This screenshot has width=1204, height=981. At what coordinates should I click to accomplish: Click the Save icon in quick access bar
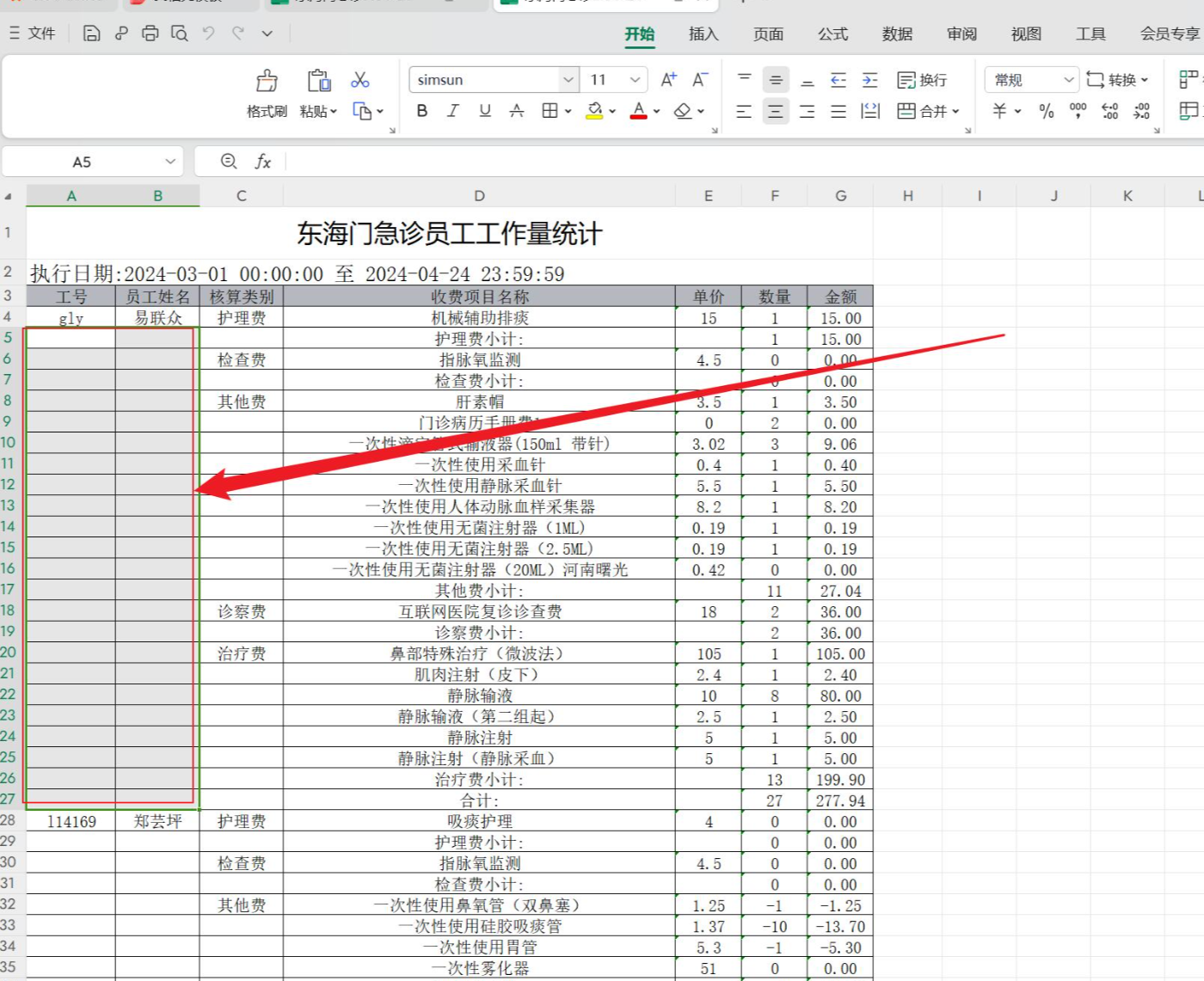(92, 34)
